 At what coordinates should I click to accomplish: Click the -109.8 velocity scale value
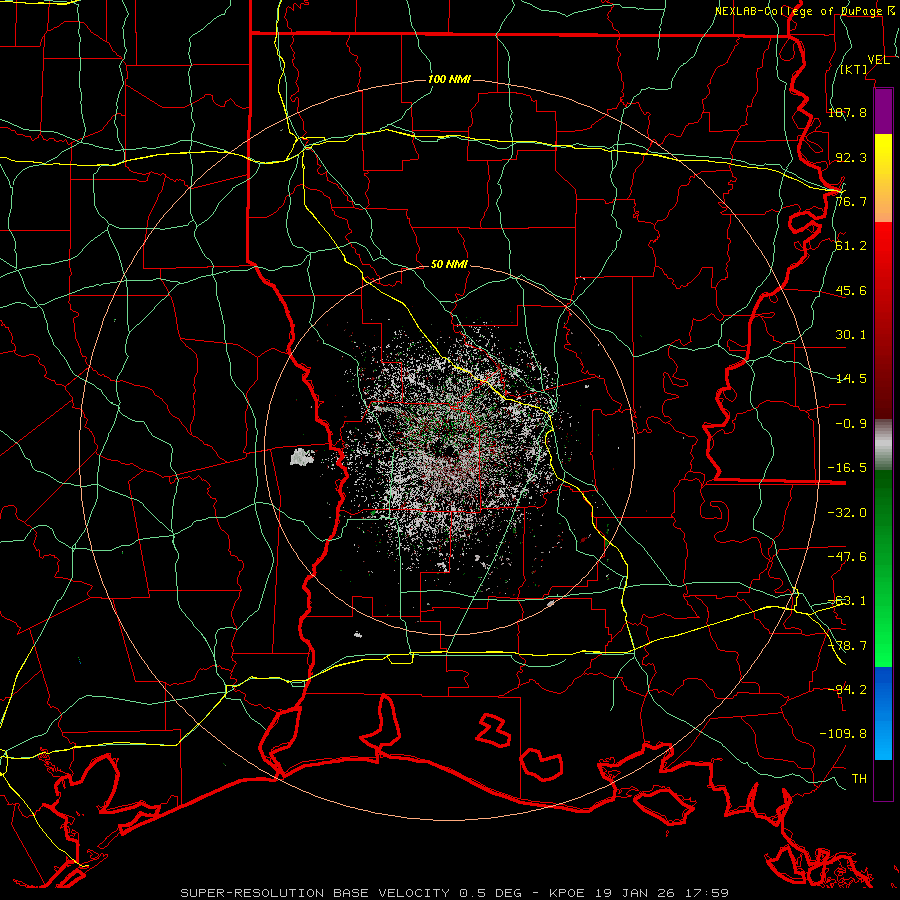tap(843, 734)
